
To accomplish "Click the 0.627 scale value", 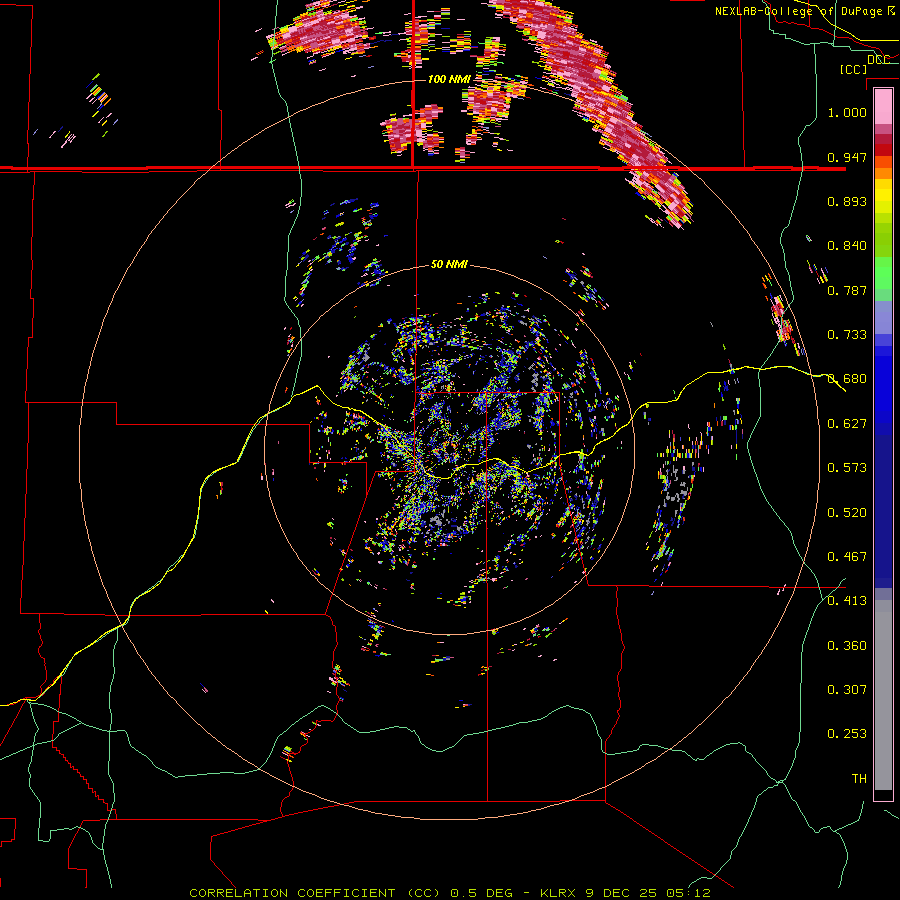I will point(847,424).
